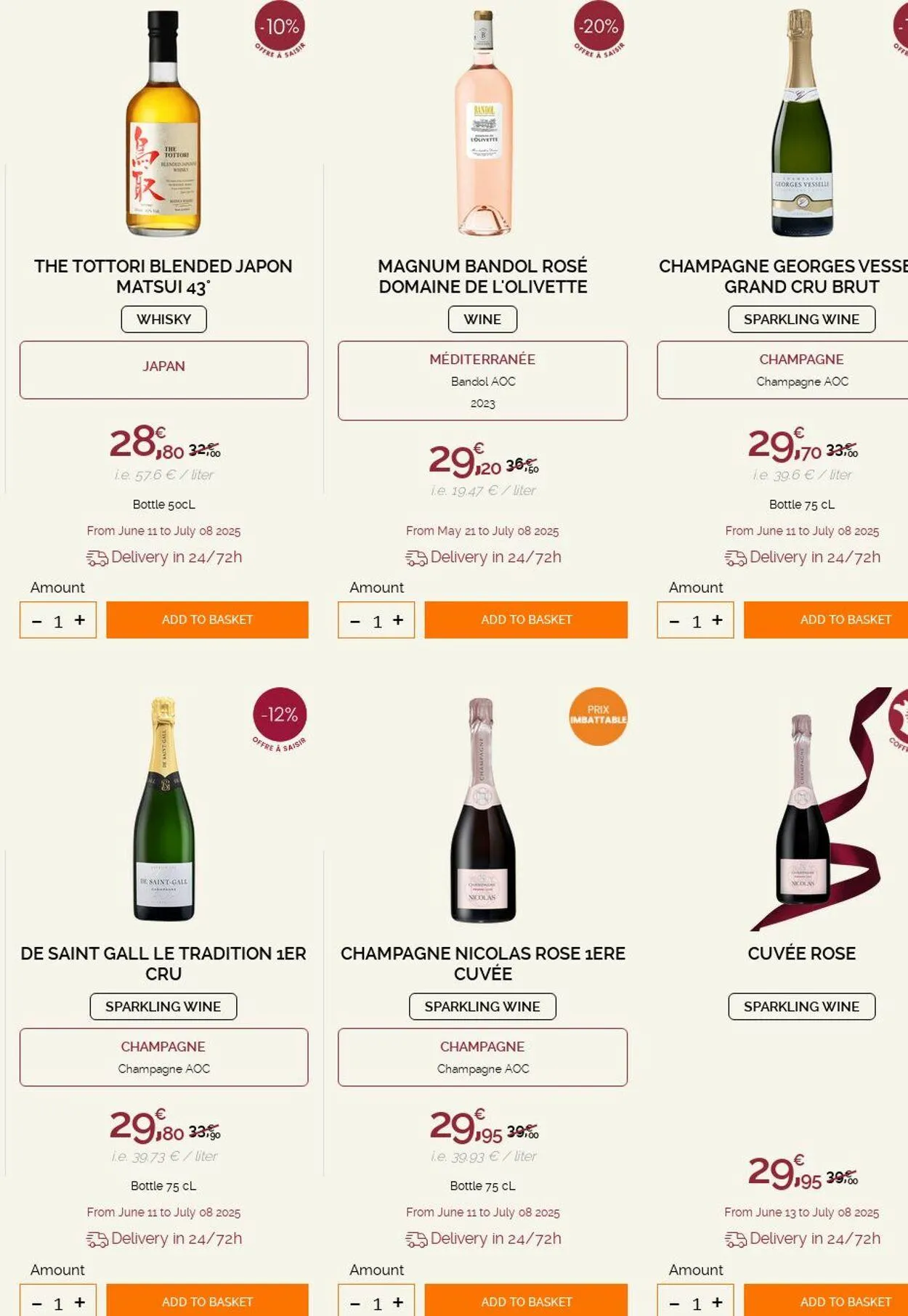Viewport: 908px width, 1316px height.
Task: Decrease quantity for Magnum Bandol Rosé
Action: click(355, 621)
